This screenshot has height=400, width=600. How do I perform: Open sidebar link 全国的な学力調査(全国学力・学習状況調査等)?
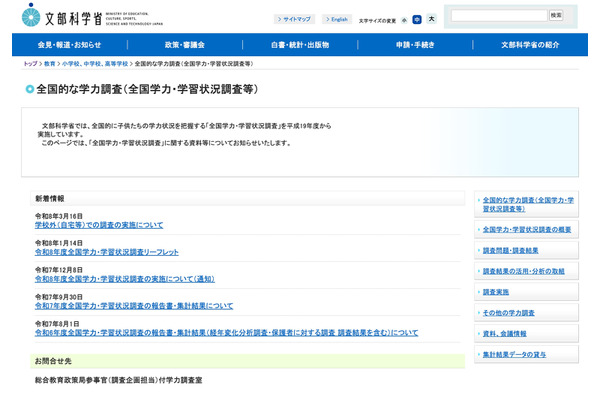[528, 204]
